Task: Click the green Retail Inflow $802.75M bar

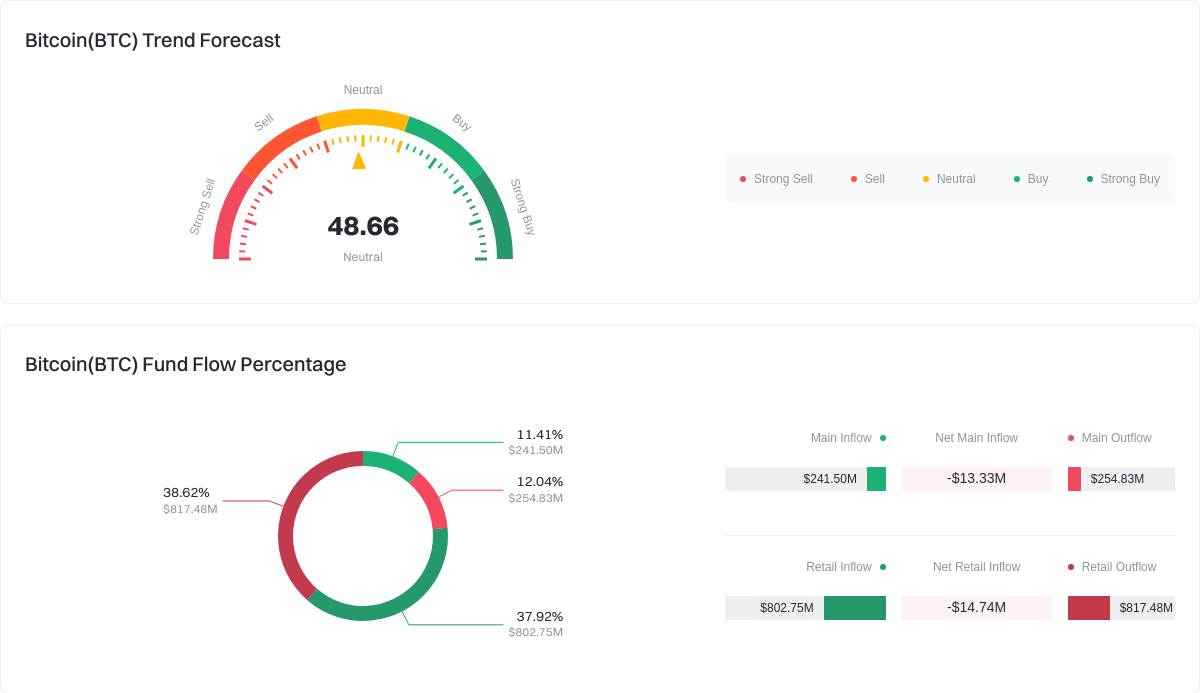Action: [x=854, y=608]
